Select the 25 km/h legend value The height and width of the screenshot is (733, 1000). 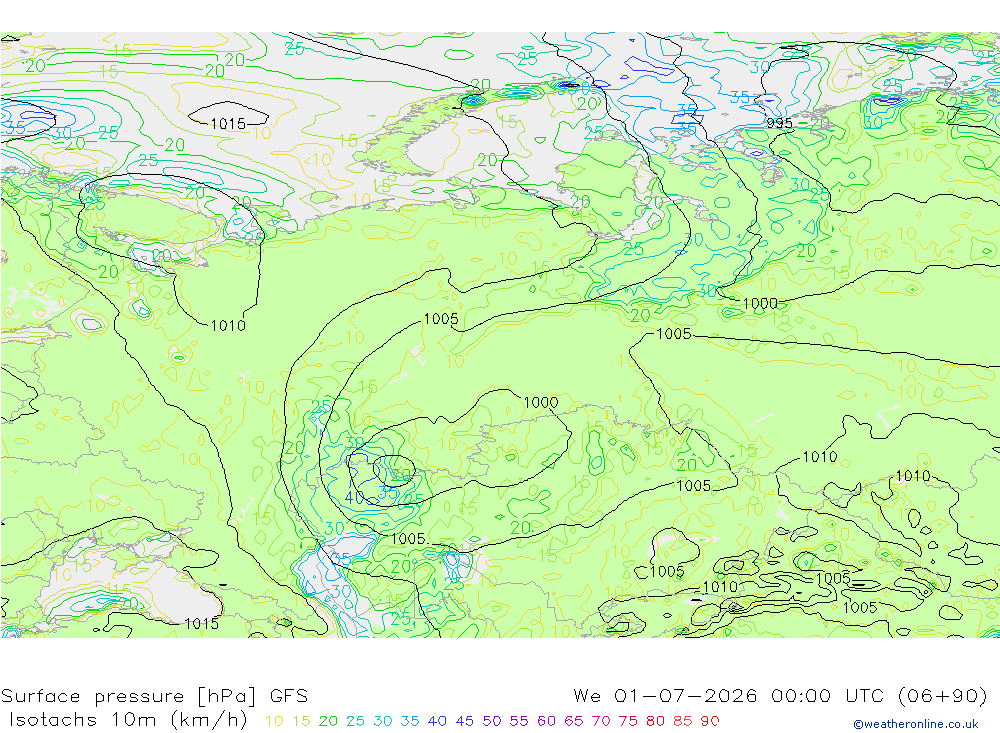tap(355, 721)
